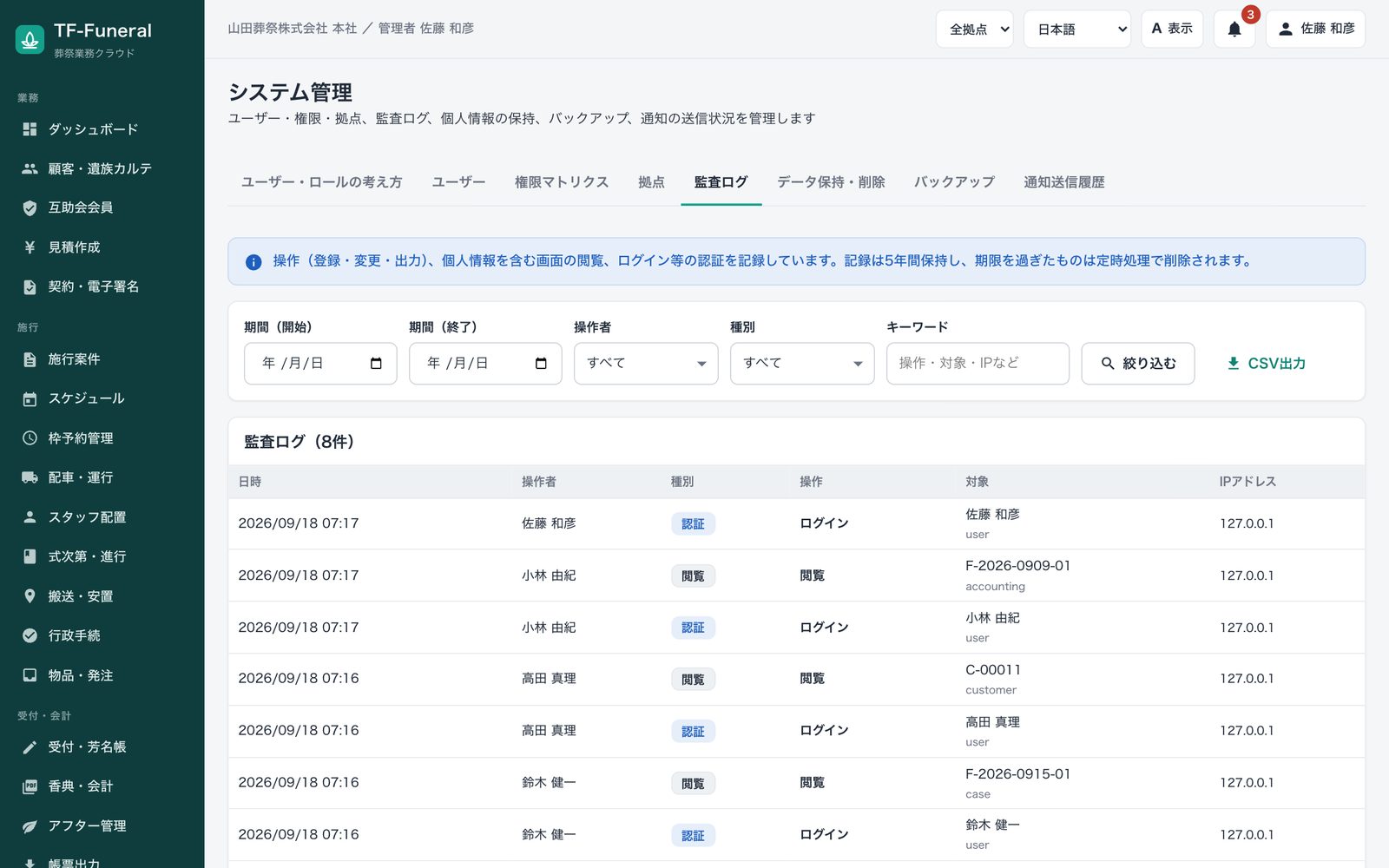Open 顧客・遺族カルテ people icon
1389x868 pixels.
click(x=30, y=168)
